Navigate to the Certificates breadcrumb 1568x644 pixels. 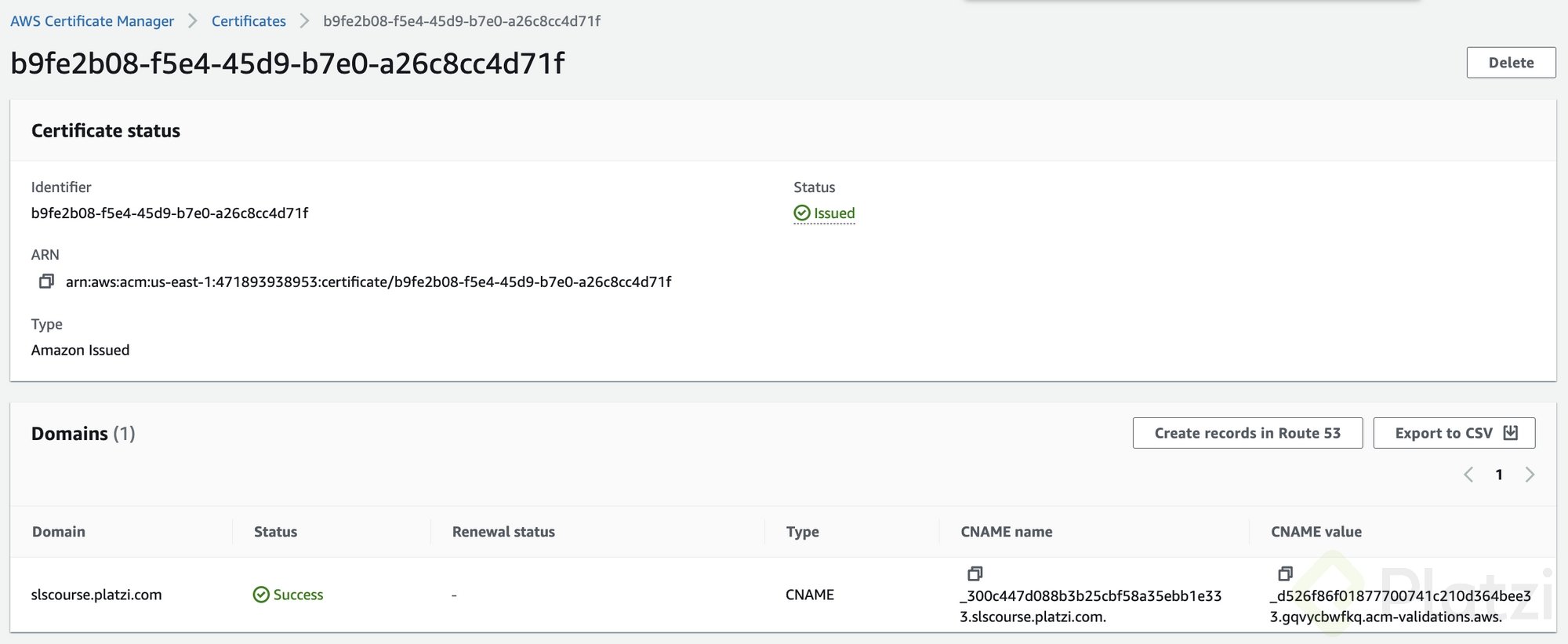249,21
